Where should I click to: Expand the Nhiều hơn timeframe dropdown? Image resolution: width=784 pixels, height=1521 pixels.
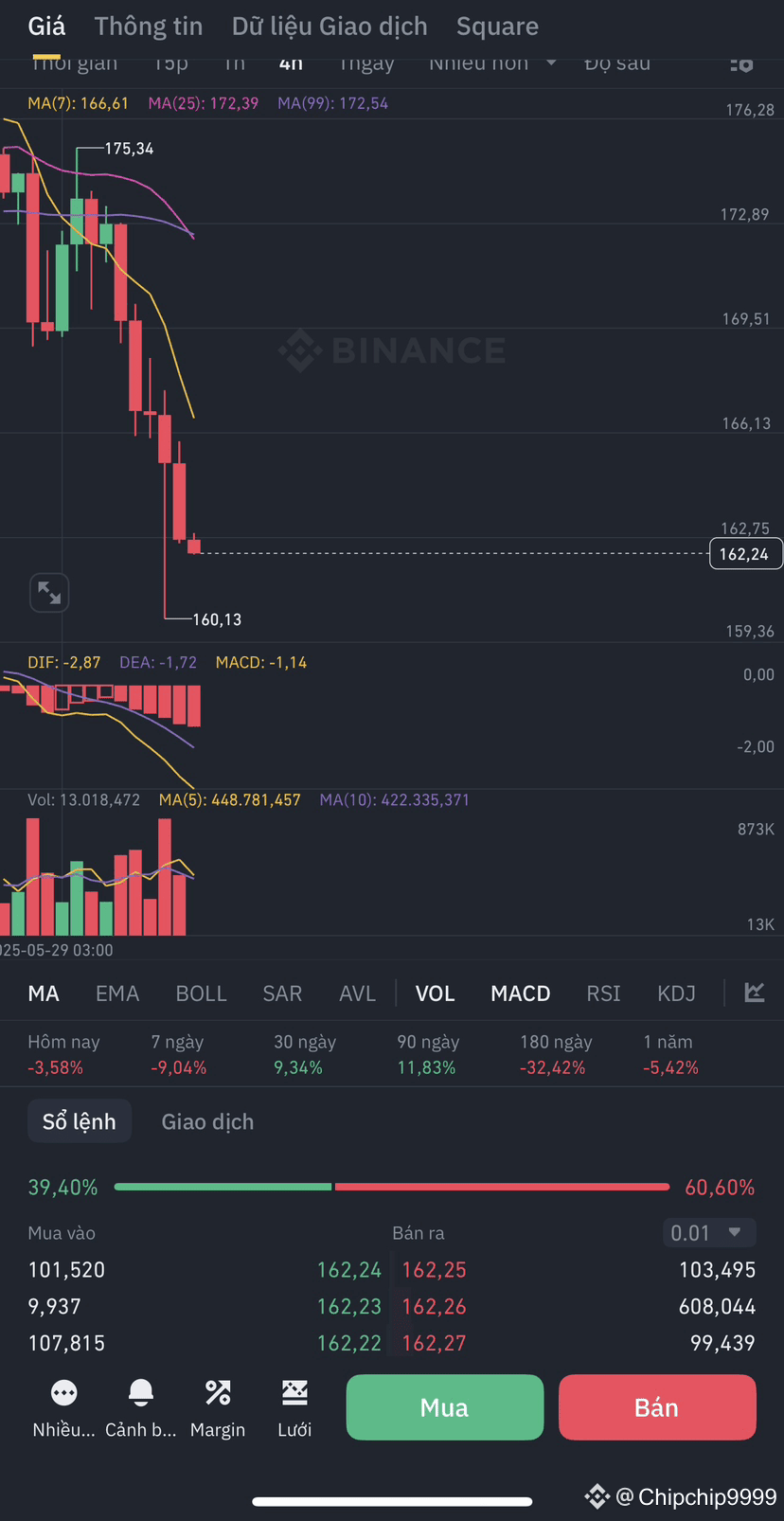click(492, 63)
